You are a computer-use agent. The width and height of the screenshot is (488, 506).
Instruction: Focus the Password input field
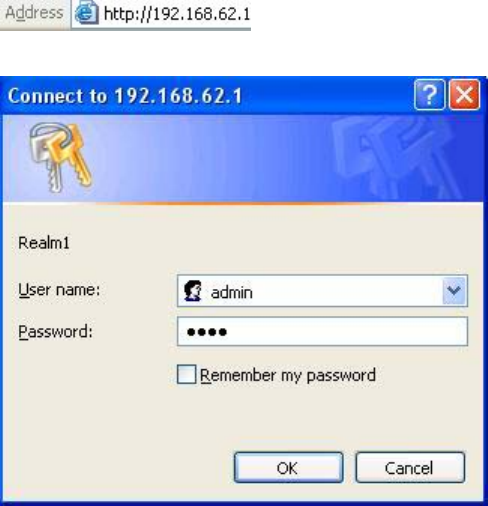(x=322, y=331)
